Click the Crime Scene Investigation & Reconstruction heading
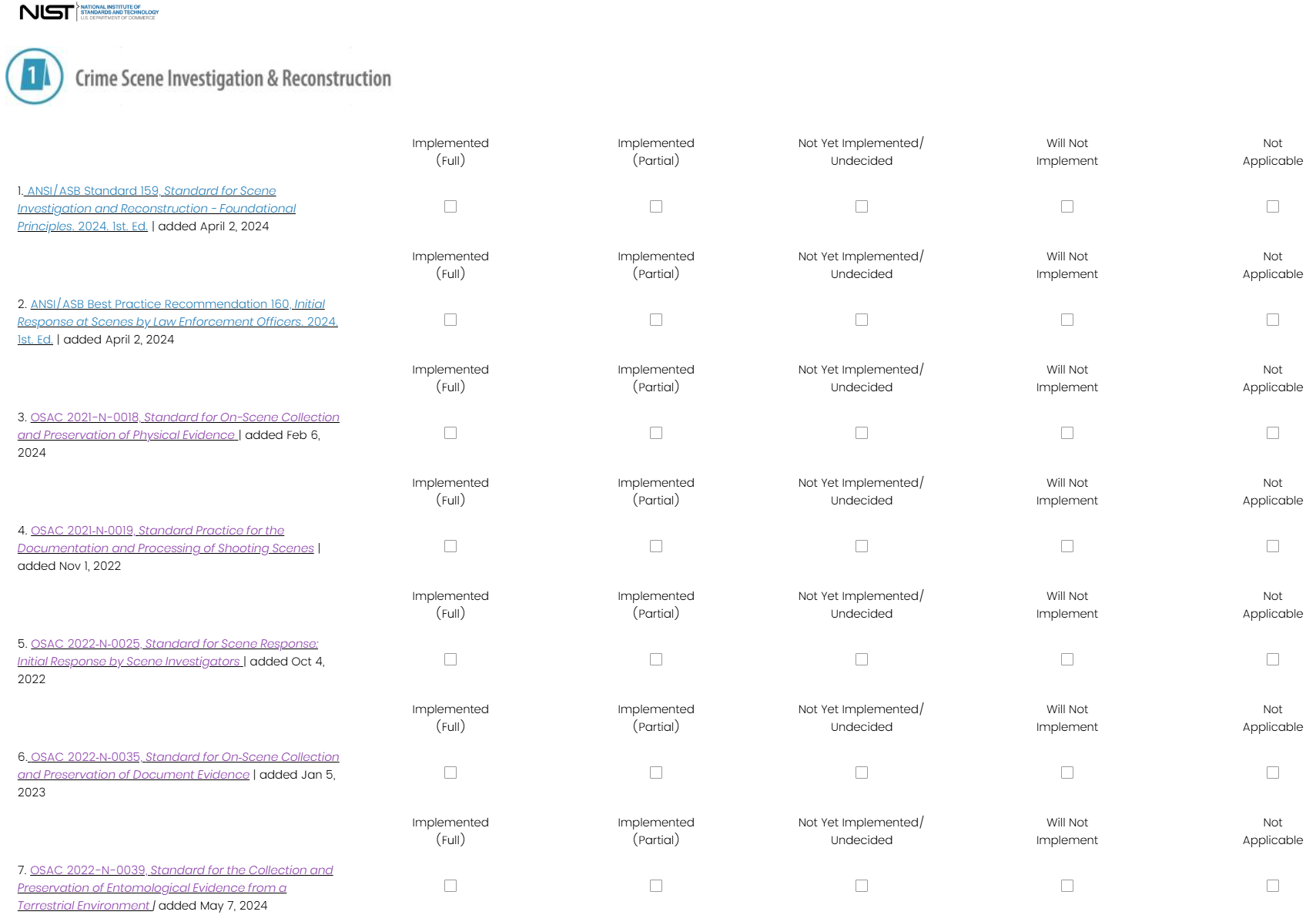 (x=233, y=79)
